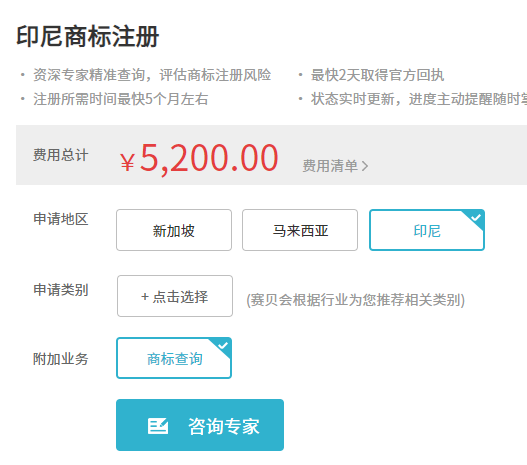
Task: Open category picker via 点击选择
Action: 175,296
